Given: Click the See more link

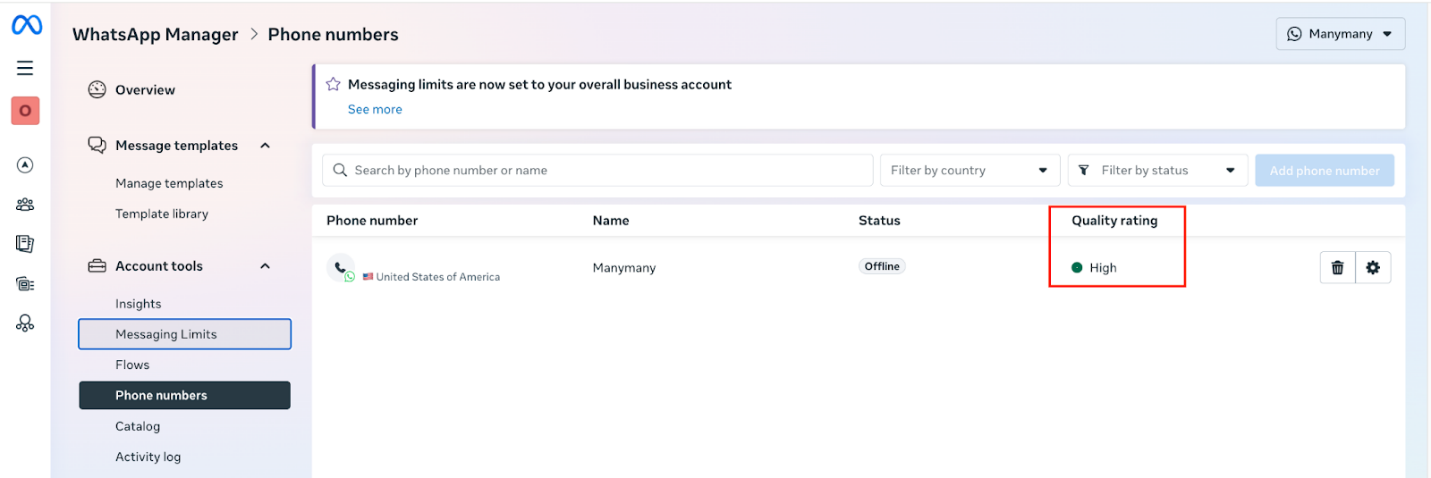Looking at the screenshot, I should 375,110.
